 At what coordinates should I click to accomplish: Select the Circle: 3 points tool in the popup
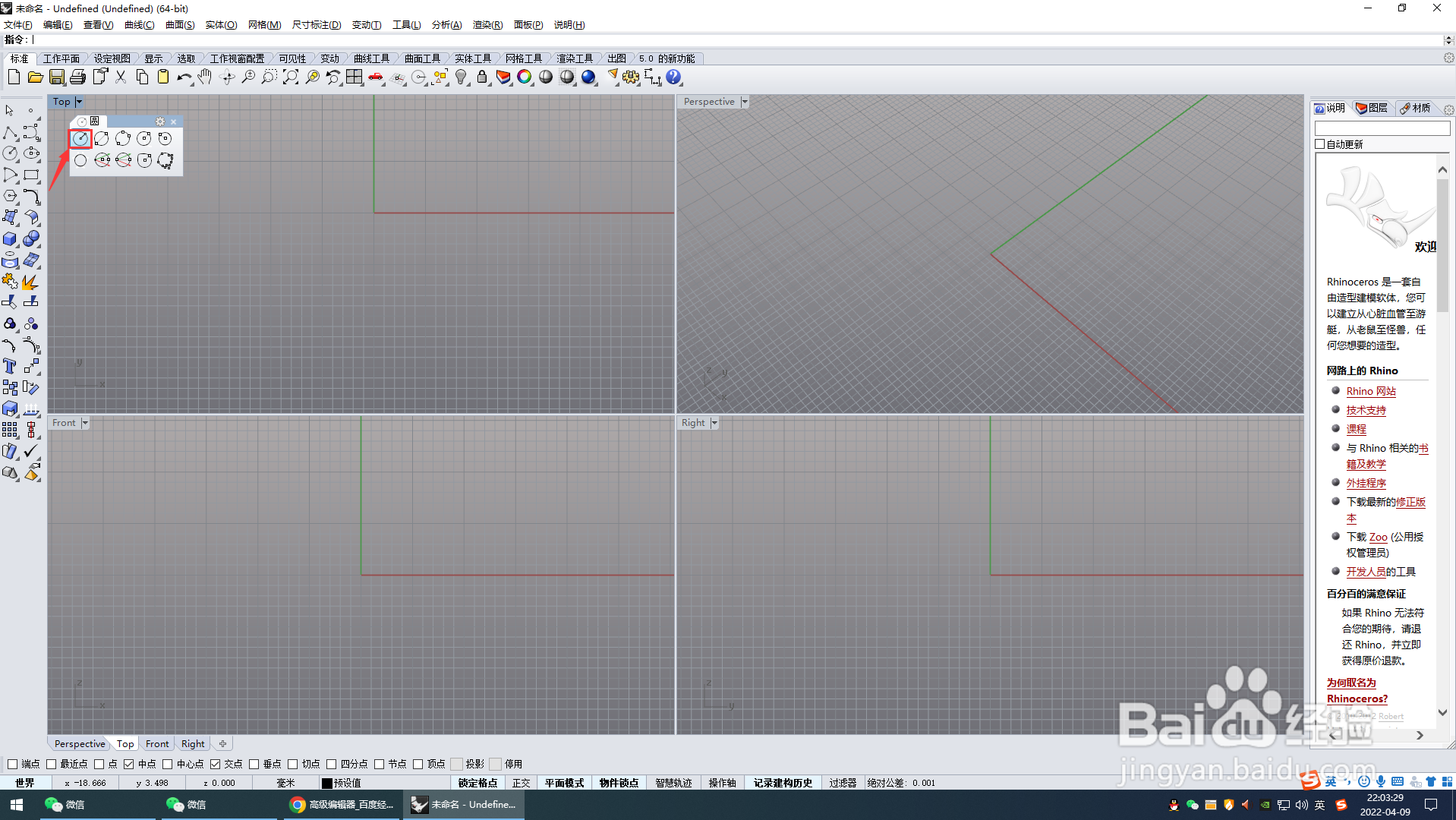tap(123, 138)
